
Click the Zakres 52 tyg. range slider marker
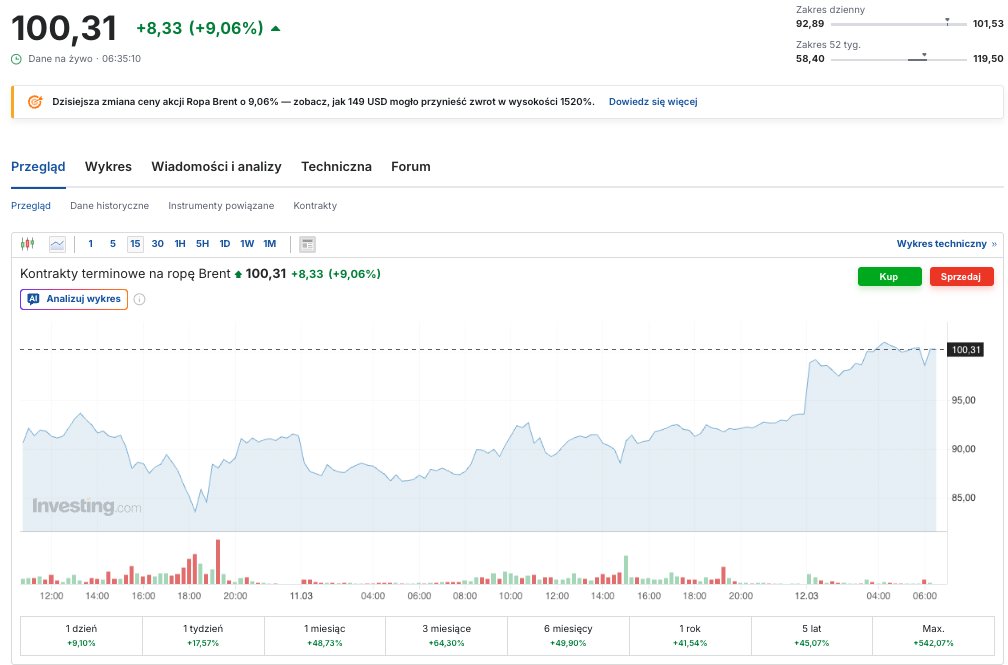click(924, 56)
